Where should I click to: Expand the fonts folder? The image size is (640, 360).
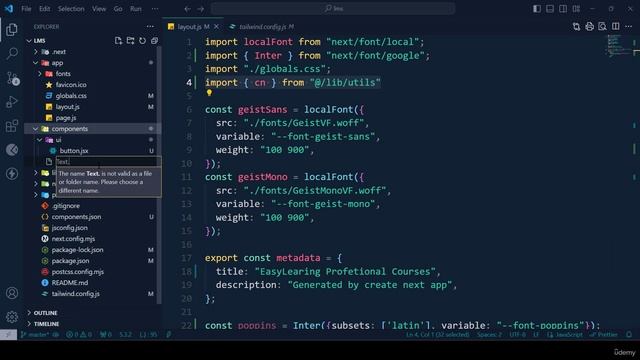coord(40,74)
